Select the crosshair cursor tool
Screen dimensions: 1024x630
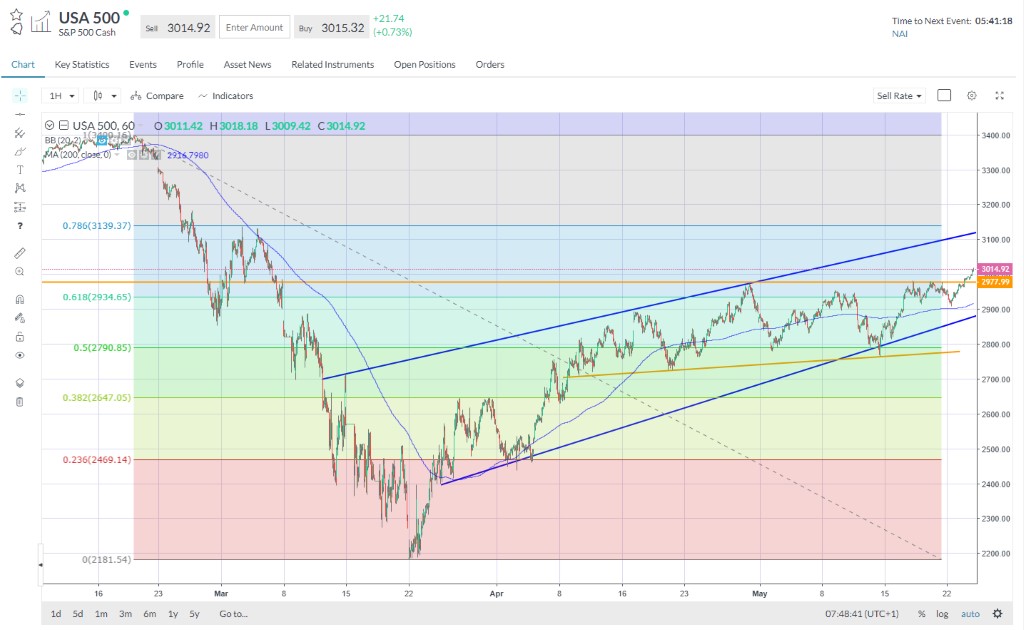(x=20, y=96)
